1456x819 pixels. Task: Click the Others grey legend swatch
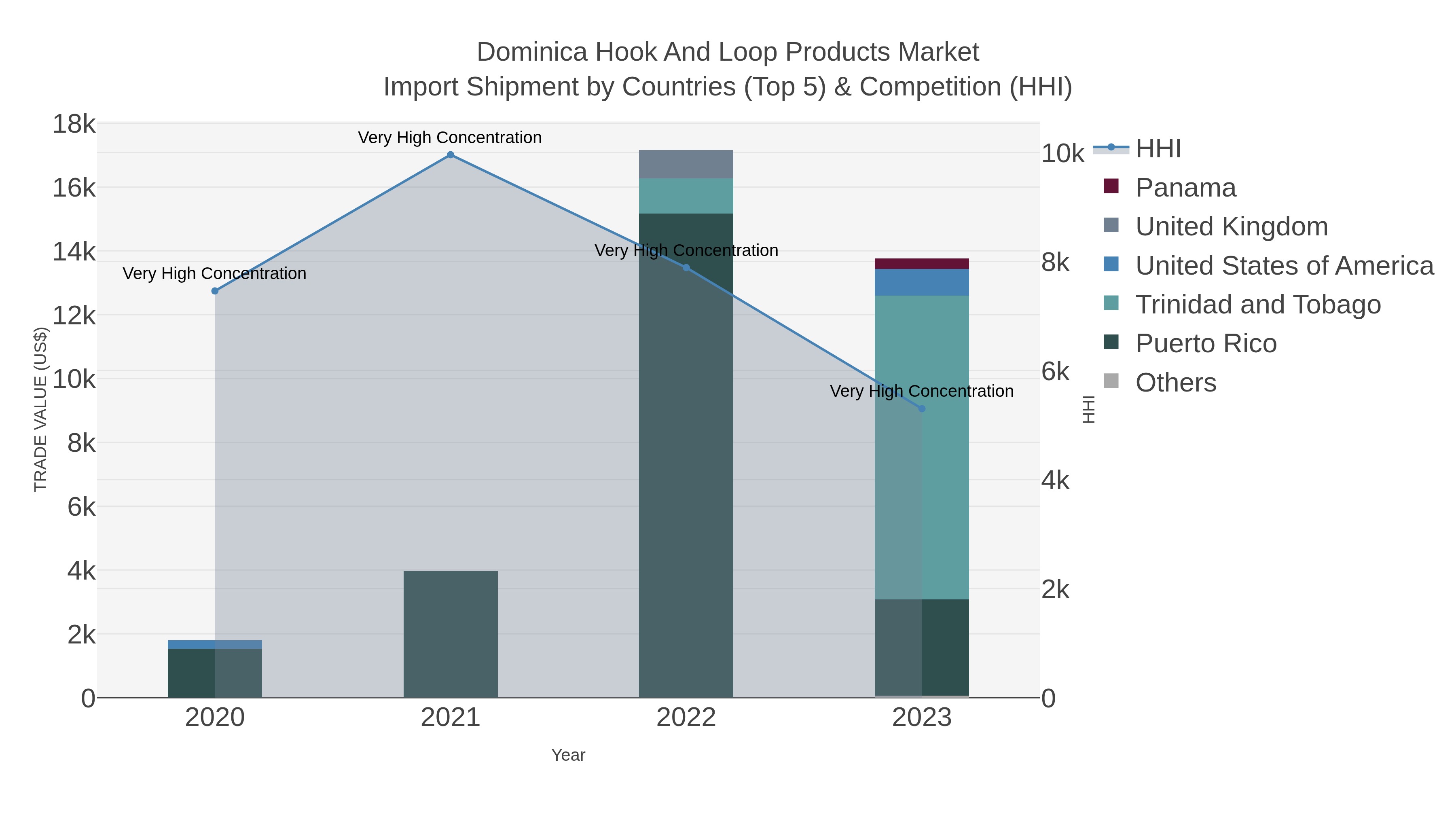pos(1111,381)
